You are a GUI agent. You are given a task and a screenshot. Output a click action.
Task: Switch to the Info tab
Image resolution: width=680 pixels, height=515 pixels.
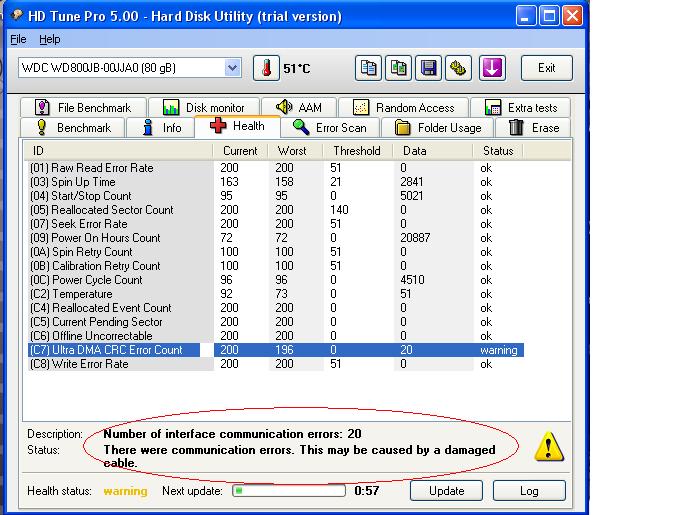[x=160, y=128]
